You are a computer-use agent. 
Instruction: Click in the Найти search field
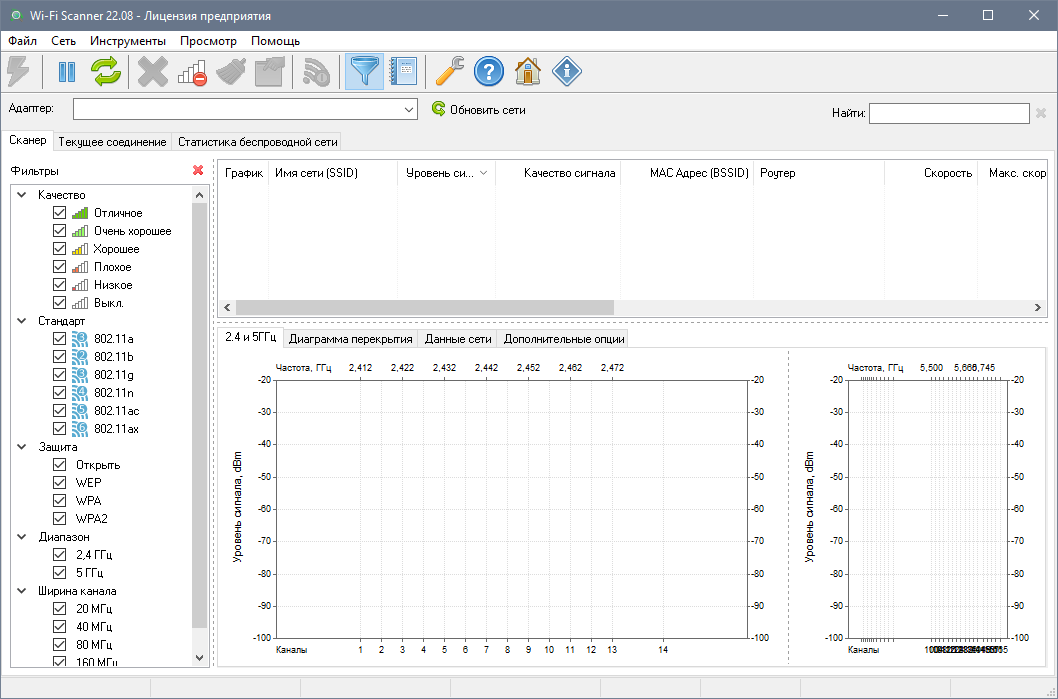pos(948,114)
